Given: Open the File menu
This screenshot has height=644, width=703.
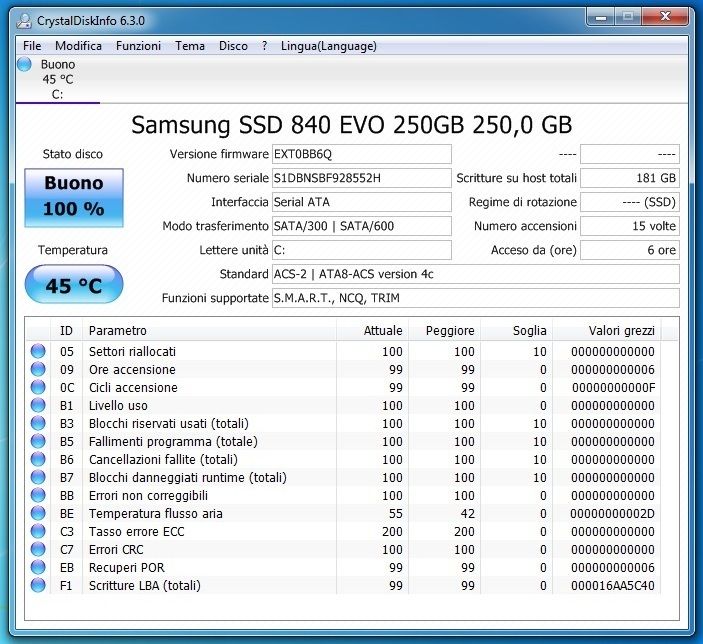Looking at the screenshot, I should coord(32,46).
